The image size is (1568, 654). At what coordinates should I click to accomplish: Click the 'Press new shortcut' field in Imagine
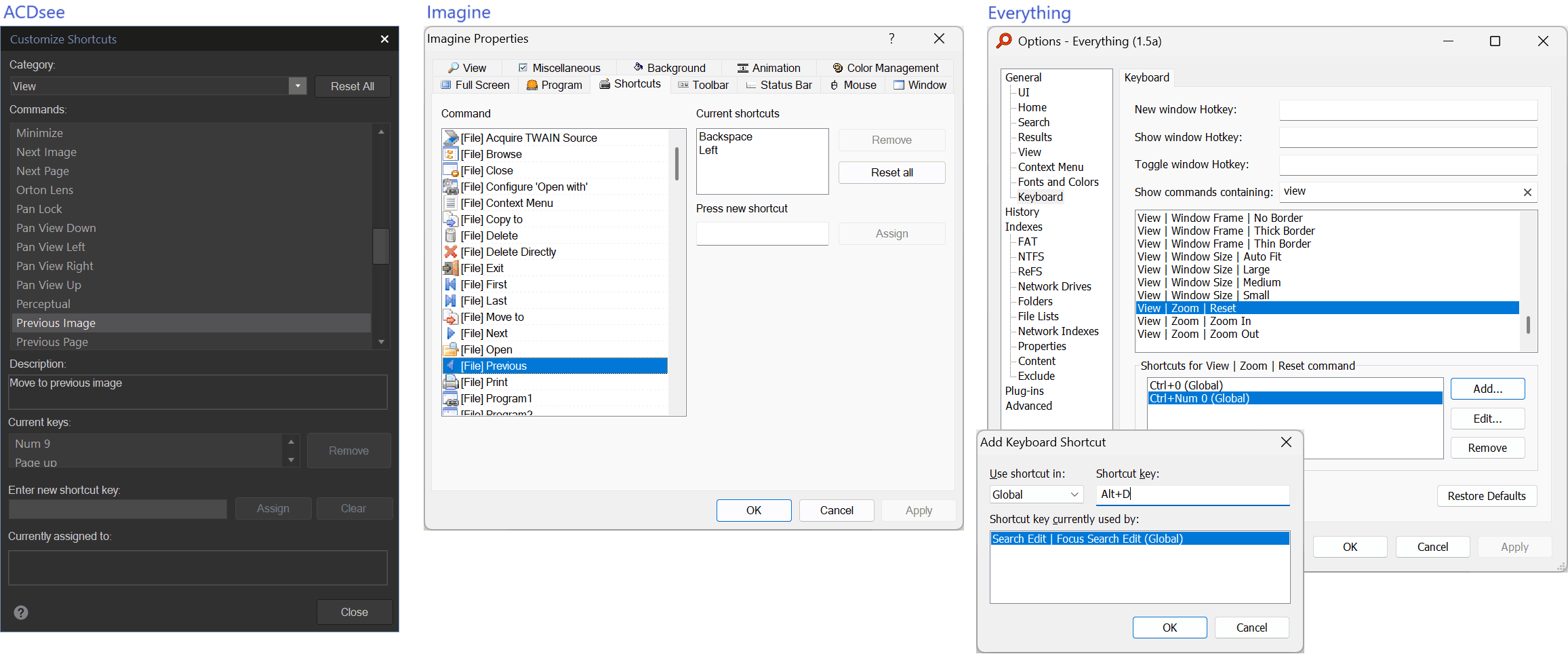762,233
